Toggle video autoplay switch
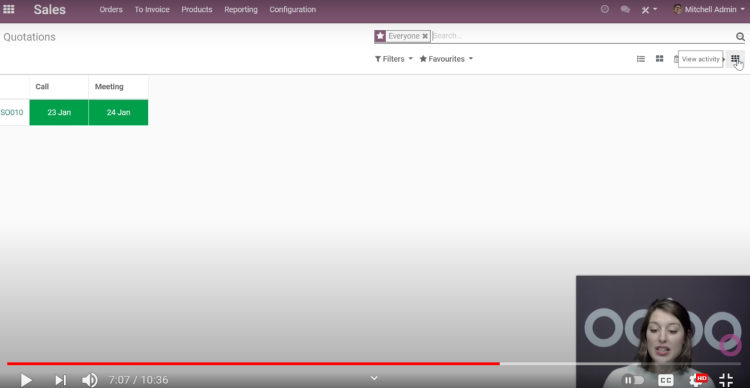The height and width of the screenshot is (388, 750). (633, 380)
